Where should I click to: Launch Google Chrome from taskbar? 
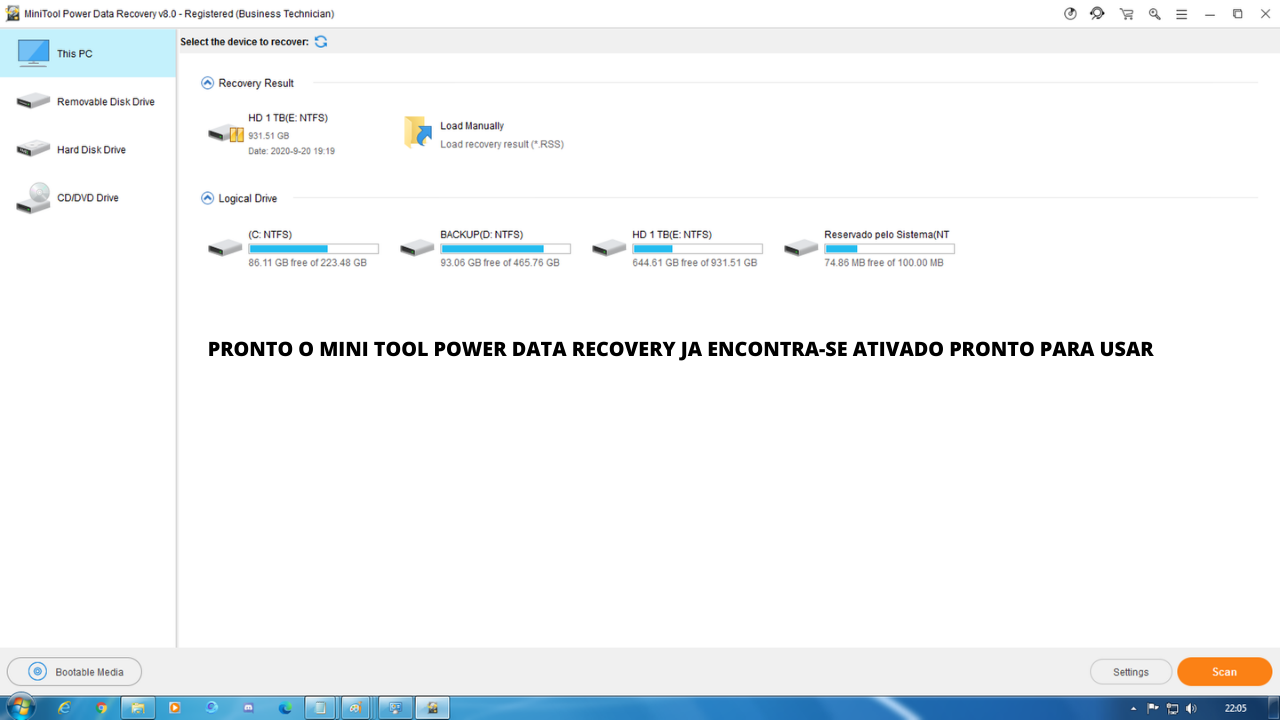pos(102,708)
